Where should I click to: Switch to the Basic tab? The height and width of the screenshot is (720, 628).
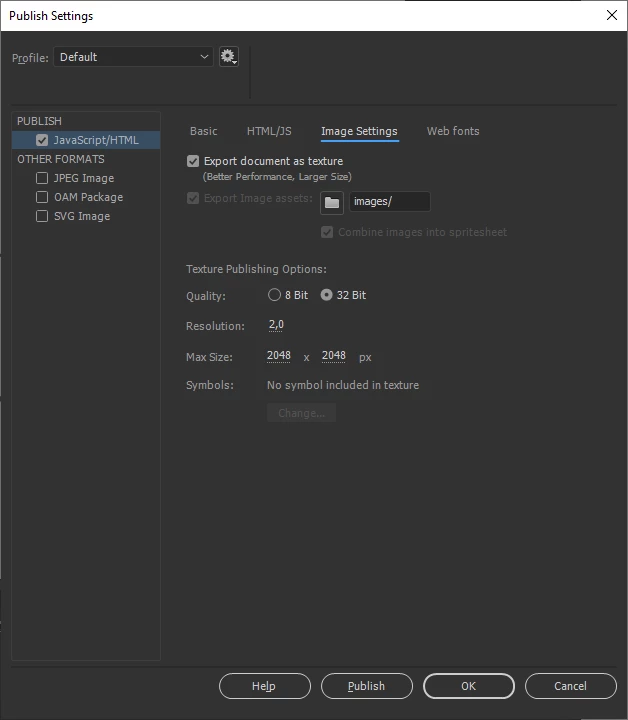point(203,131)
